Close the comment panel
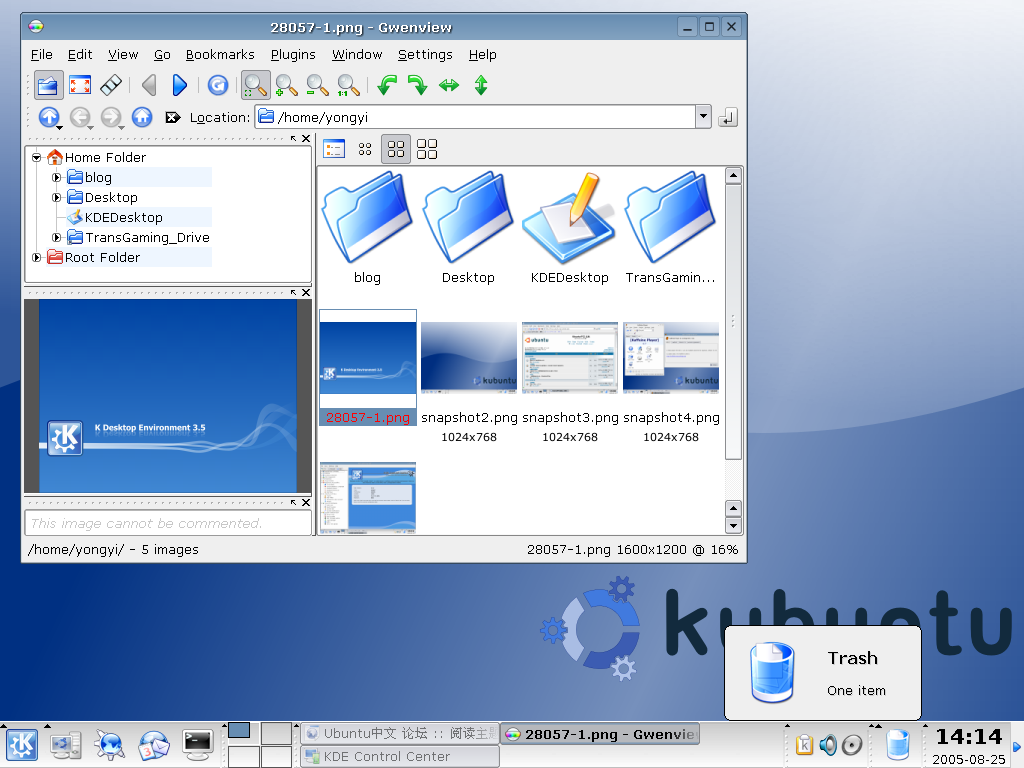1024x768 pixels. (306, 502)
